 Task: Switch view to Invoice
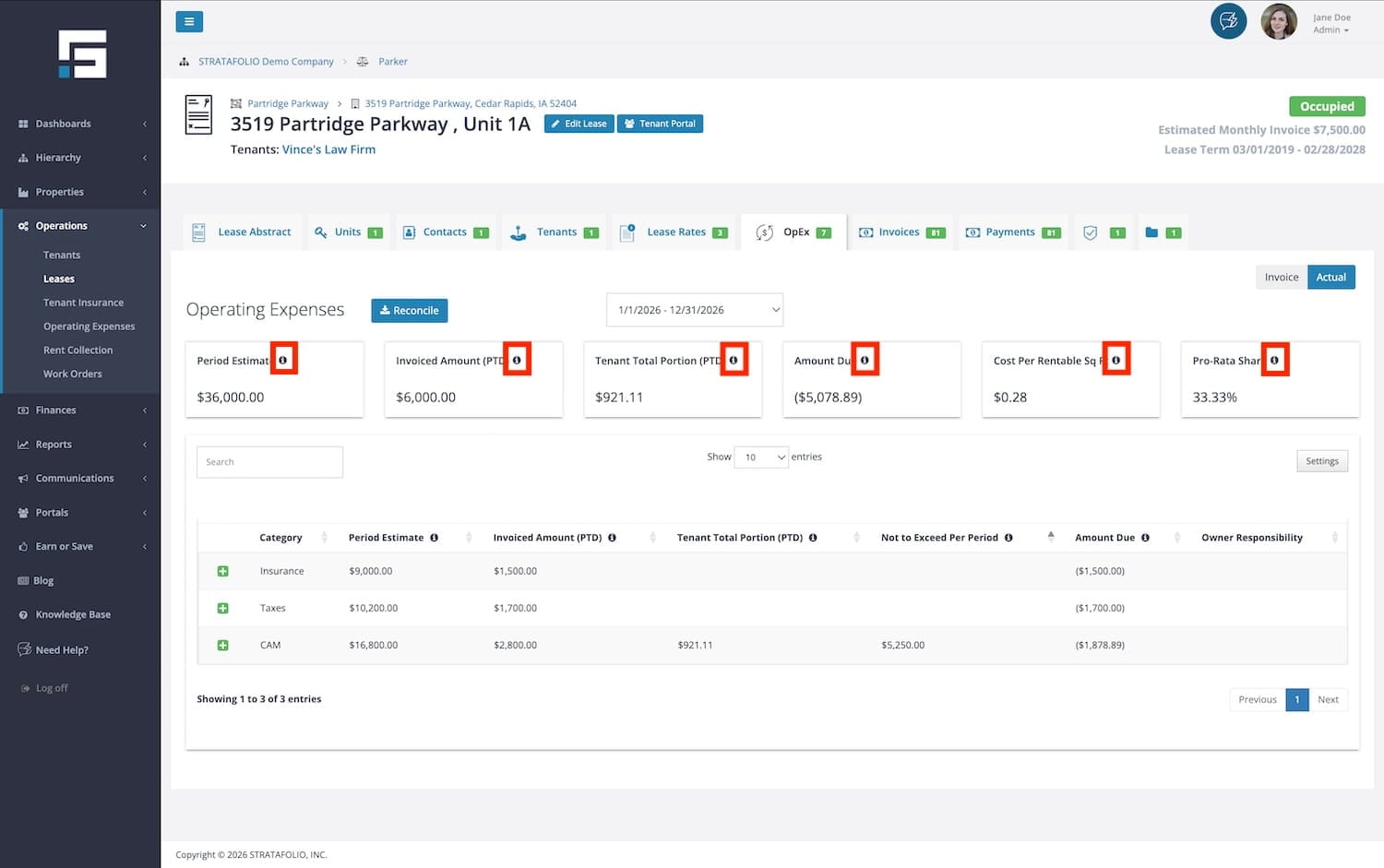1281,277
